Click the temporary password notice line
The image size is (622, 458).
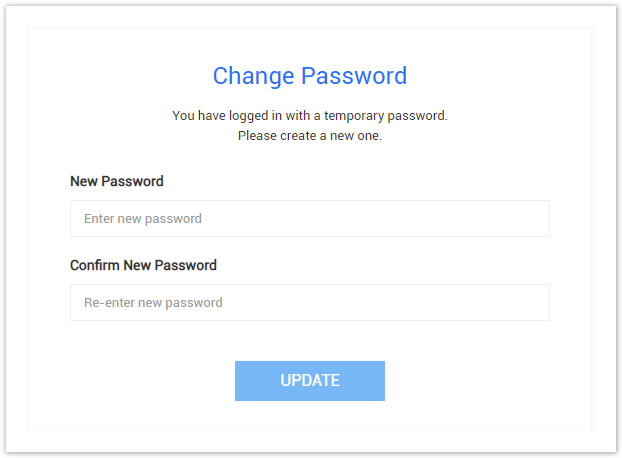310,116
